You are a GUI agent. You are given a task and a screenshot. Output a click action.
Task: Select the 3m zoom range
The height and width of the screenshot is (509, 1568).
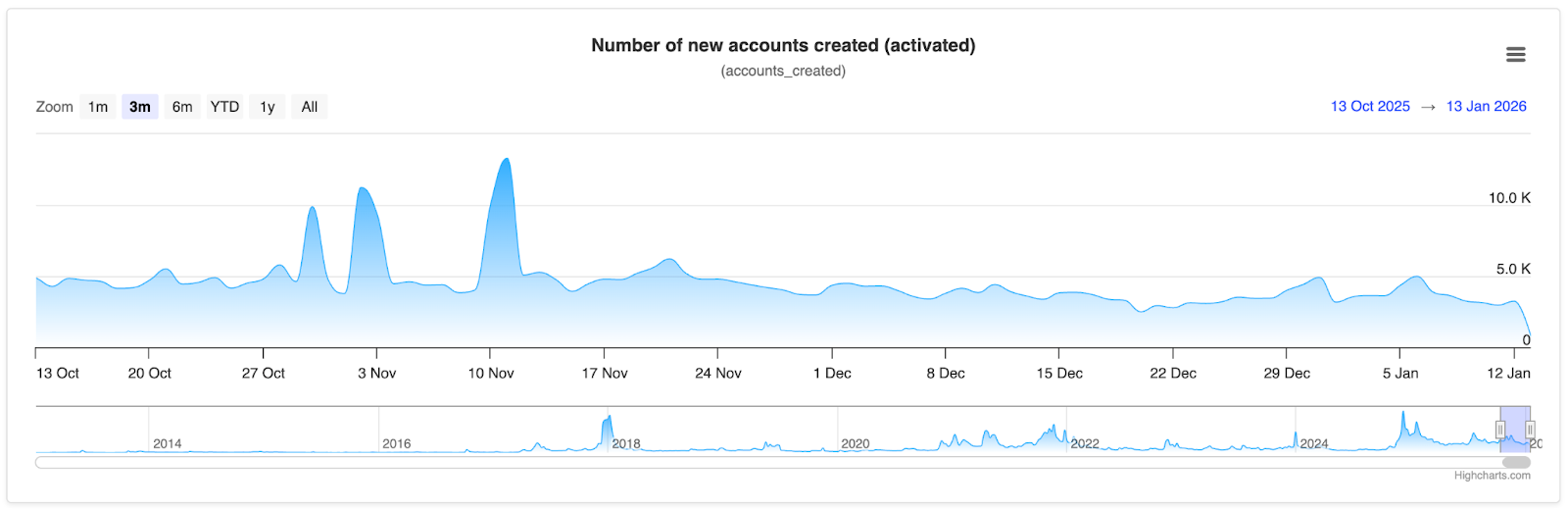coord(140,107)
